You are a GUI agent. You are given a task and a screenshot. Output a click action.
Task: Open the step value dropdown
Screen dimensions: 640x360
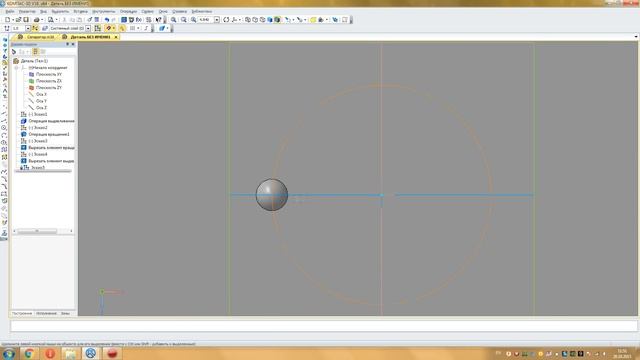pyautogui.click(x=28, y=28)
